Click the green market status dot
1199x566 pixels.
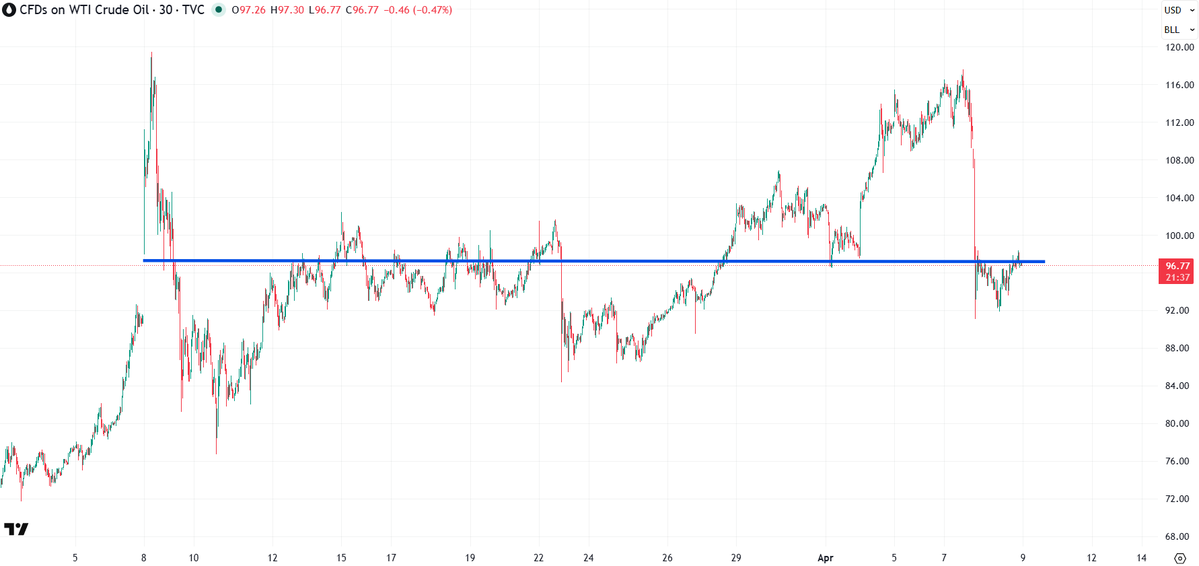point(219,11)
